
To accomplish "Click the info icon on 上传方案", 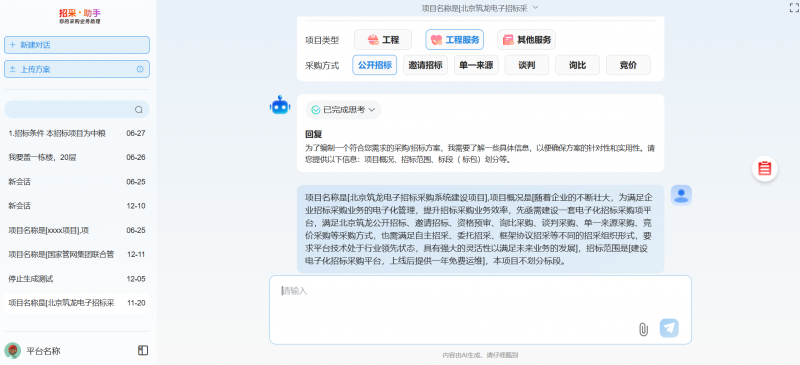I will coord(140,69).
